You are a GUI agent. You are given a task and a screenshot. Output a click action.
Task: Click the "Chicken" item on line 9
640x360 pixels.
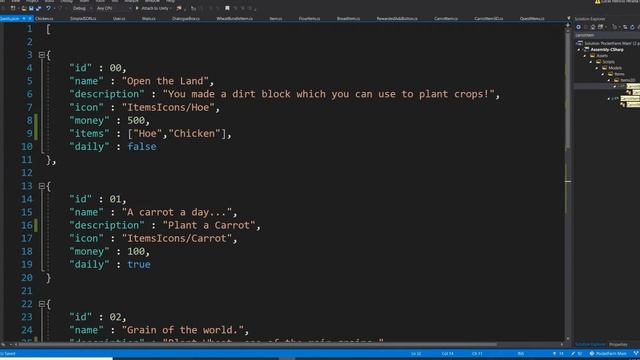(194, 133)
